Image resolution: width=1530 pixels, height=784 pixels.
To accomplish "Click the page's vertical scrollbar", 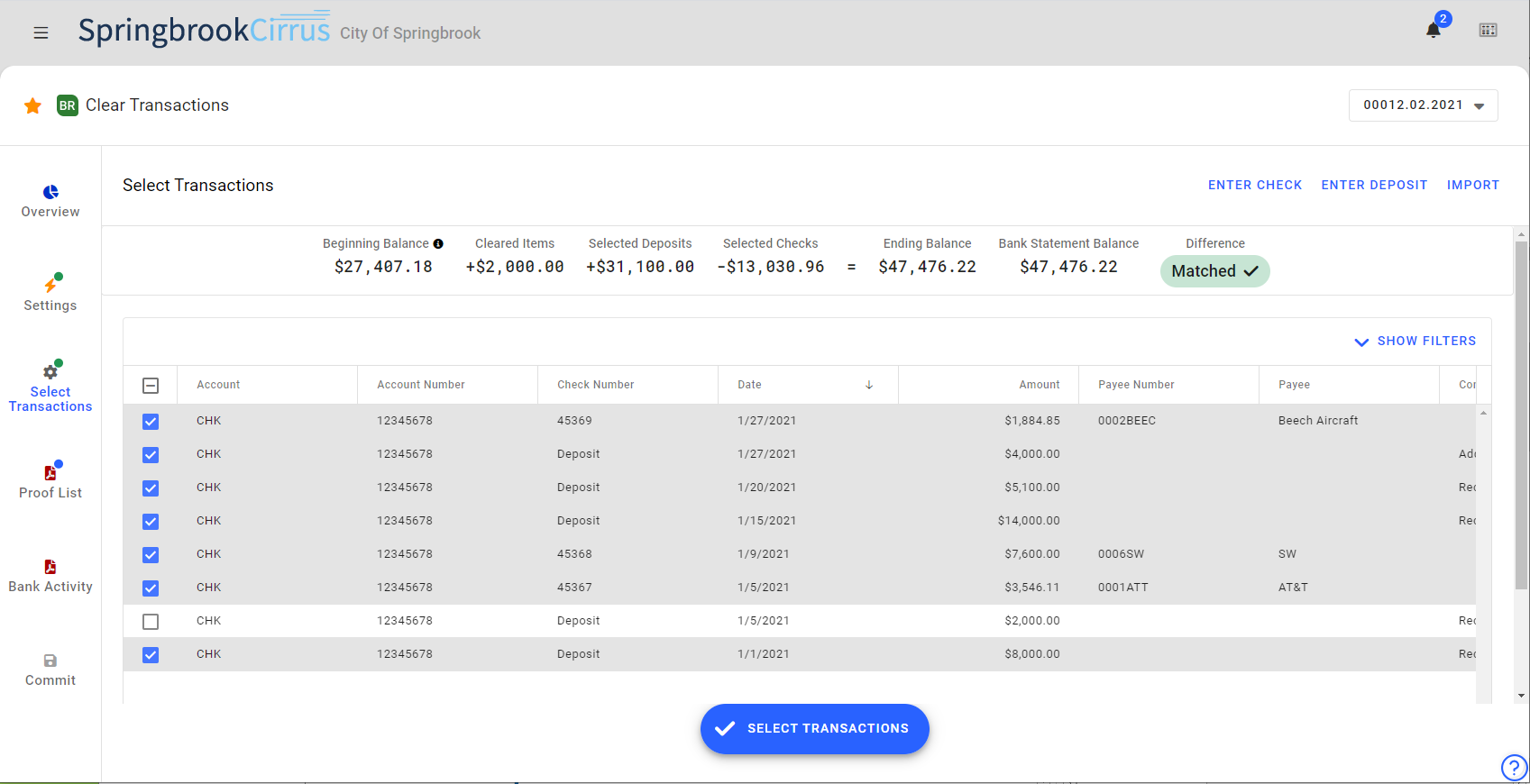I will (1522, 415).
